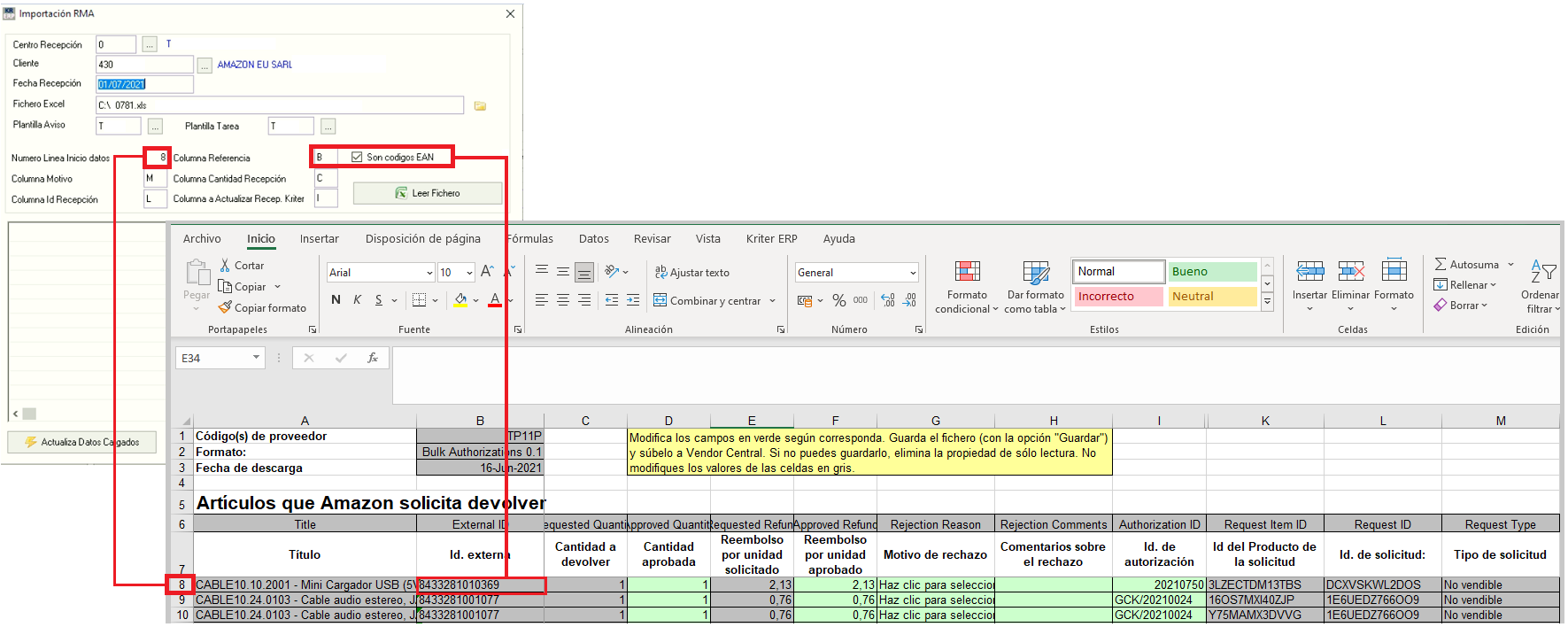Open the Autosuma dropdown arrow
Viewport: 1568px width, 627px height.
point(1510,264)
